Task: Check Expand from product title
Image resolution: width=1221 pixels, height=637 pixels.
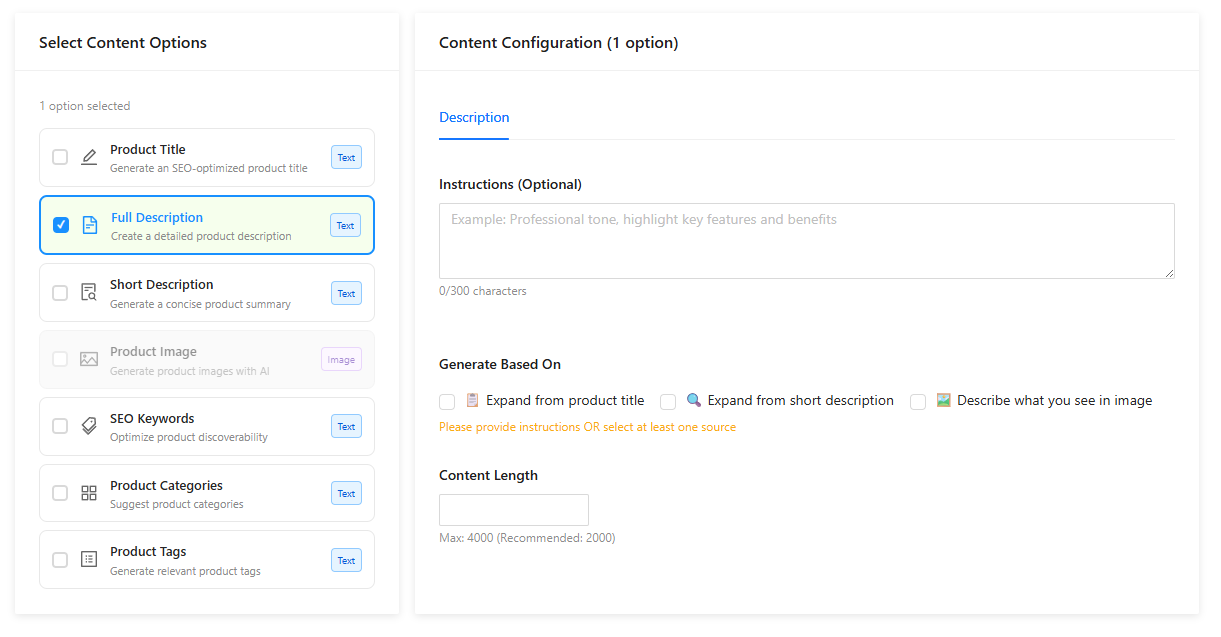Action: pyautogui.click(x=447, y=401)
